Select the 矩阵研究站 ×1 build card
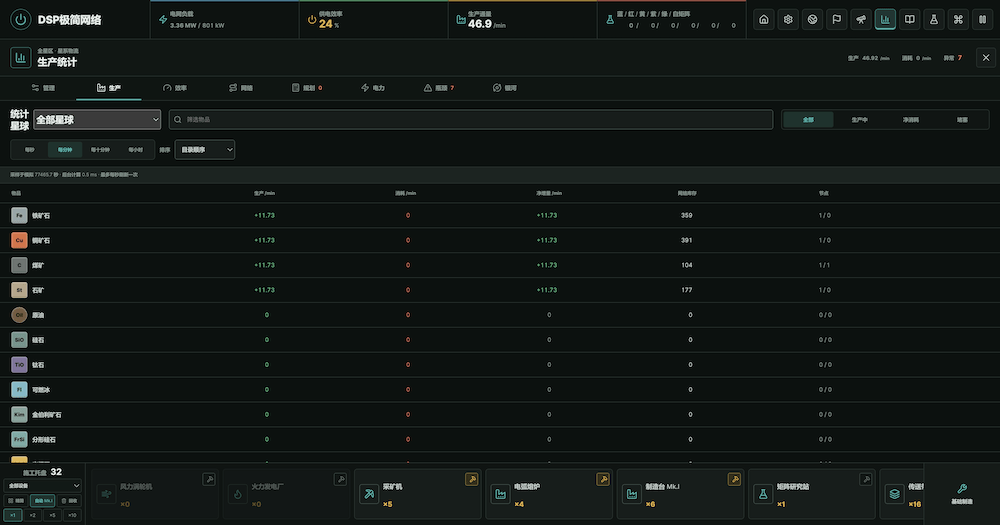The image size is (1000, 525). (x=812, y=494)
